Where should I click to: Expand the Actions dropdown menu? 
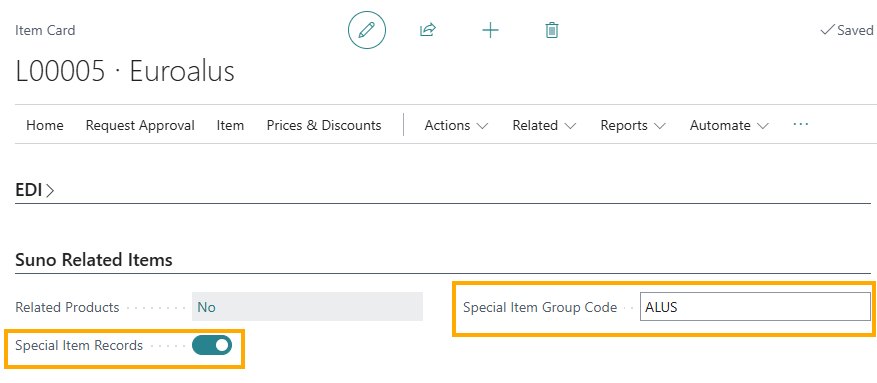(x=456, y=126)
